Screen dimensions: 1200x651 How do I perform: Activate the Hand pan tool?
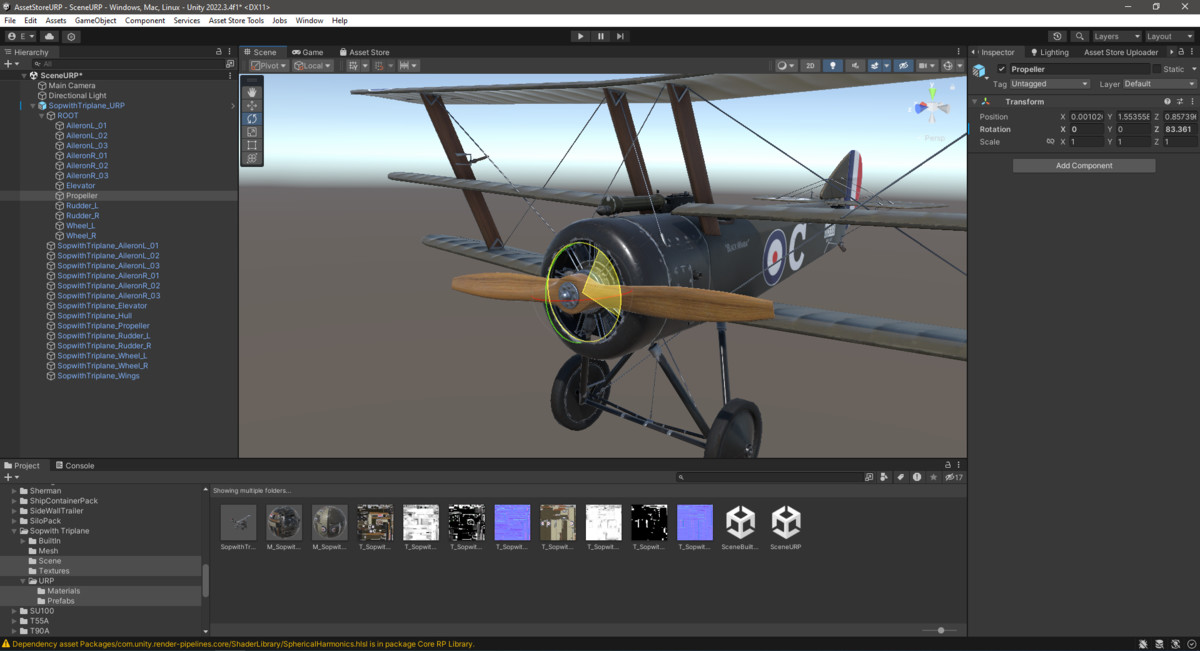coord(251,91)
